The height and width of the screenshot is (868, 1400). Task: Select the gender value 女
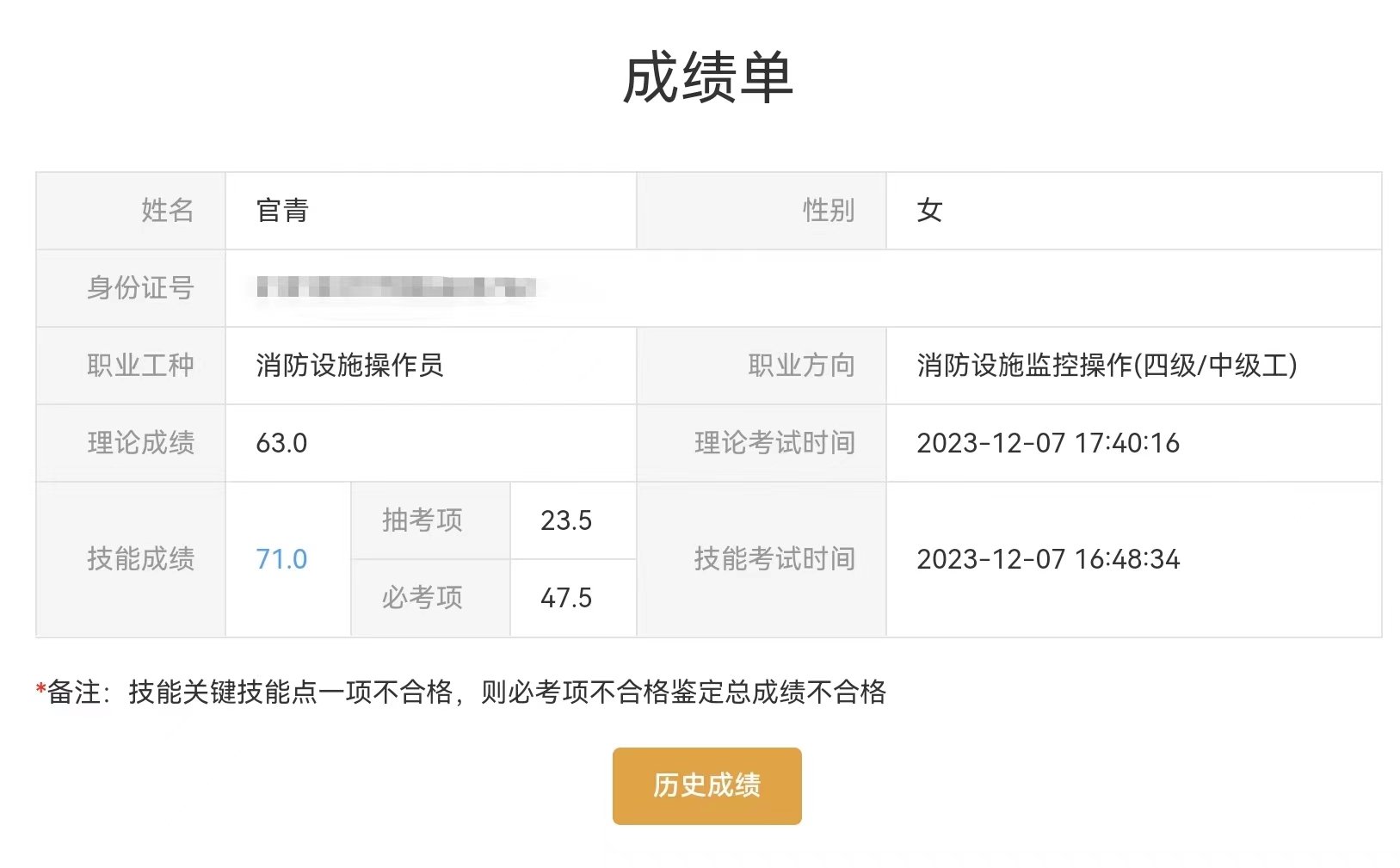point(929,211)
